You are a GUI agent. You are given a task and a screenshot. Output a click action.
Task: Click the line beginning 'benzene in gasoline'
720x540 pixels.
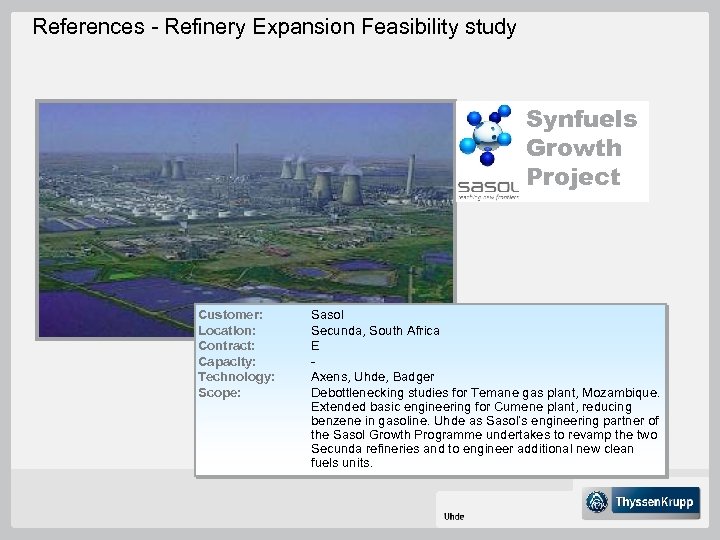click(x=485, y=421)
